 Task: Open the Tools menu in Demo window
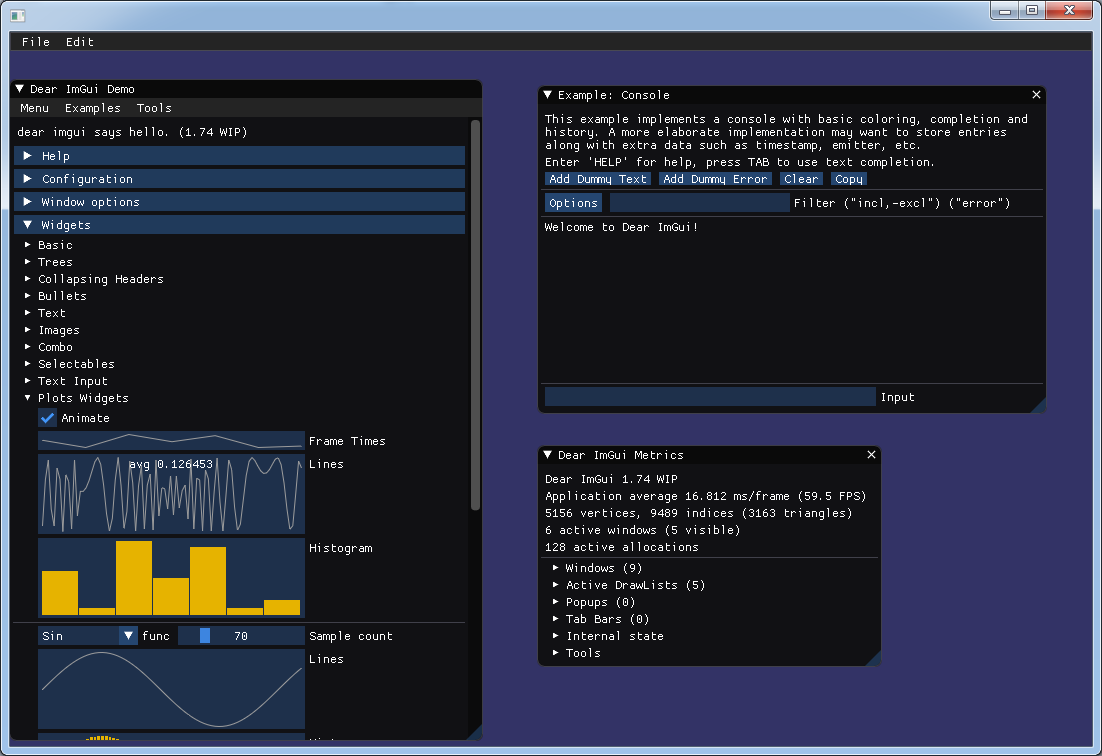coord(154,108)
